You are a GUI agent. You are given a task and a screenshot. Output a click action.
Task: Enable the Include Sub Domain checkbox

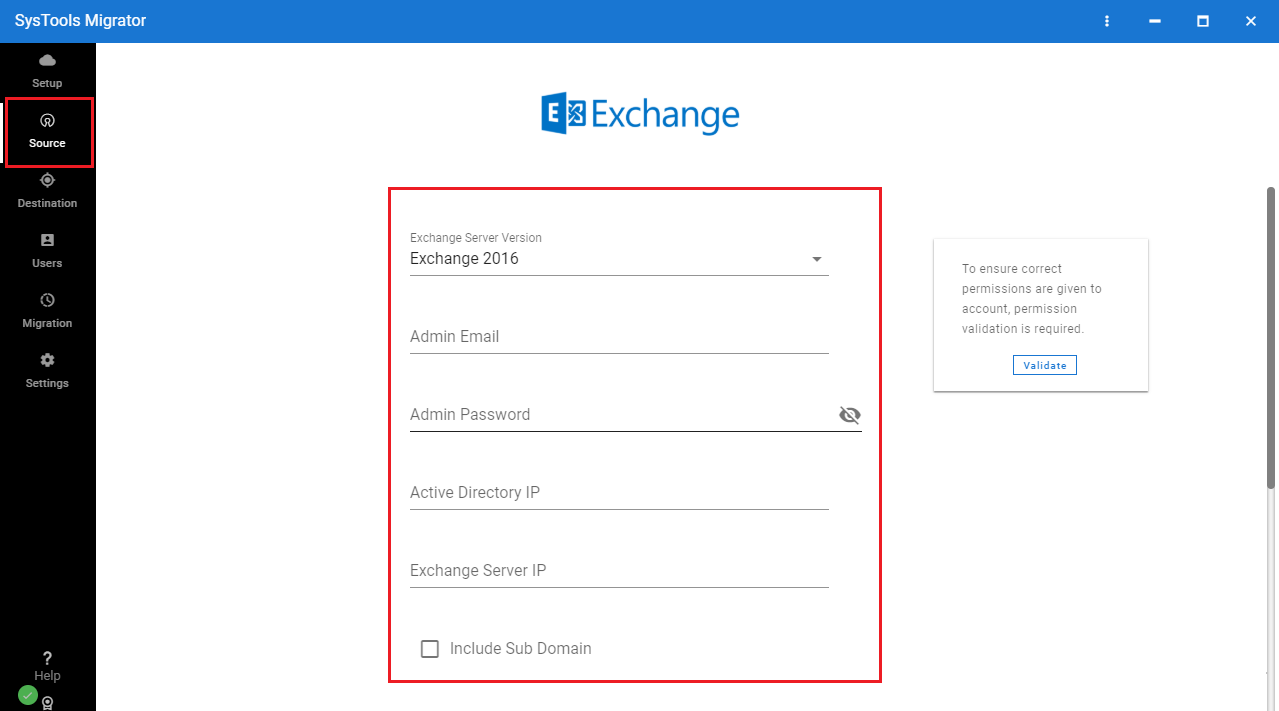(x=430, y=649)
